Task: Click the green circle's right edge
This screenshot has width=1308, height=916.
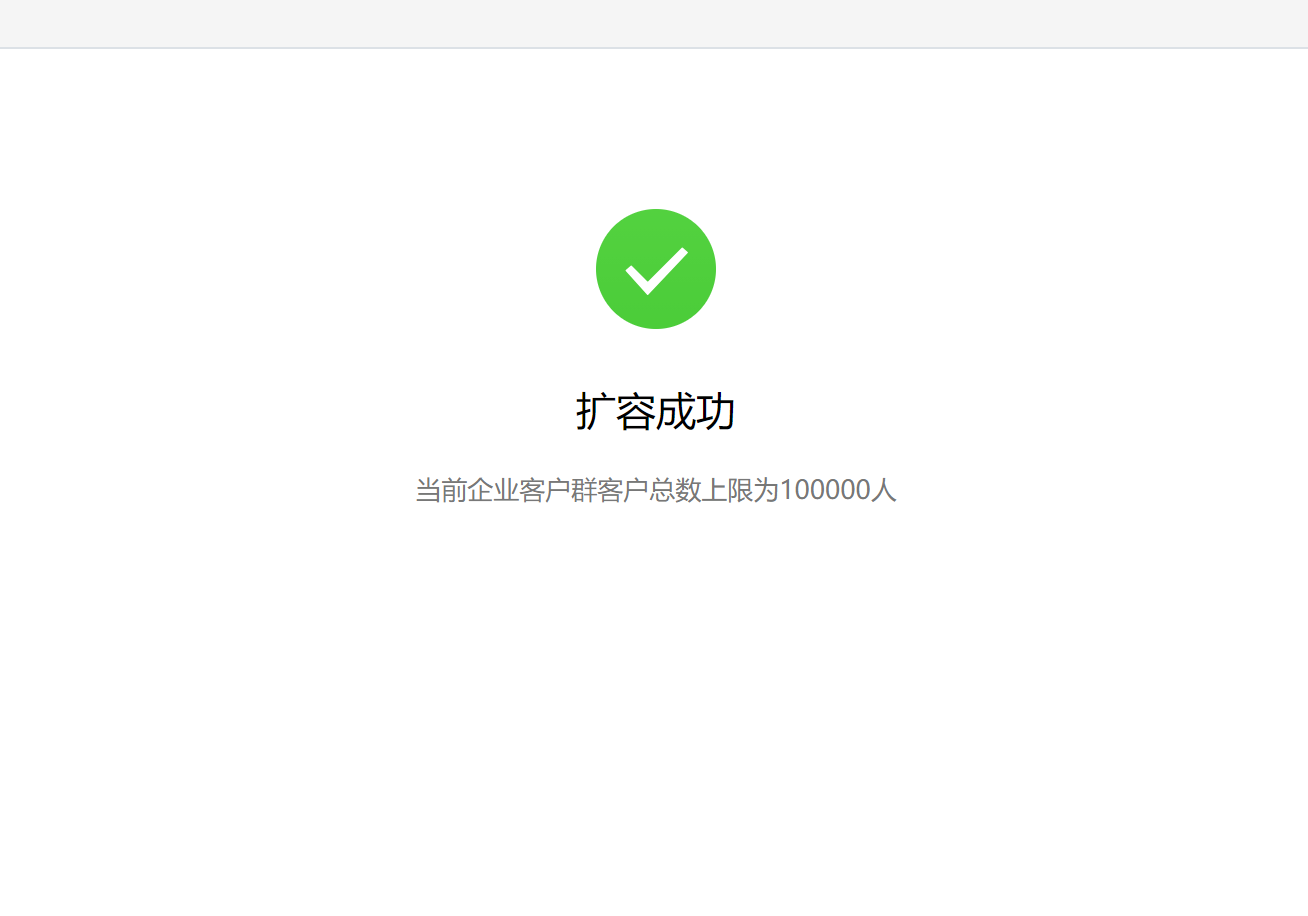Action: [713, 269]
